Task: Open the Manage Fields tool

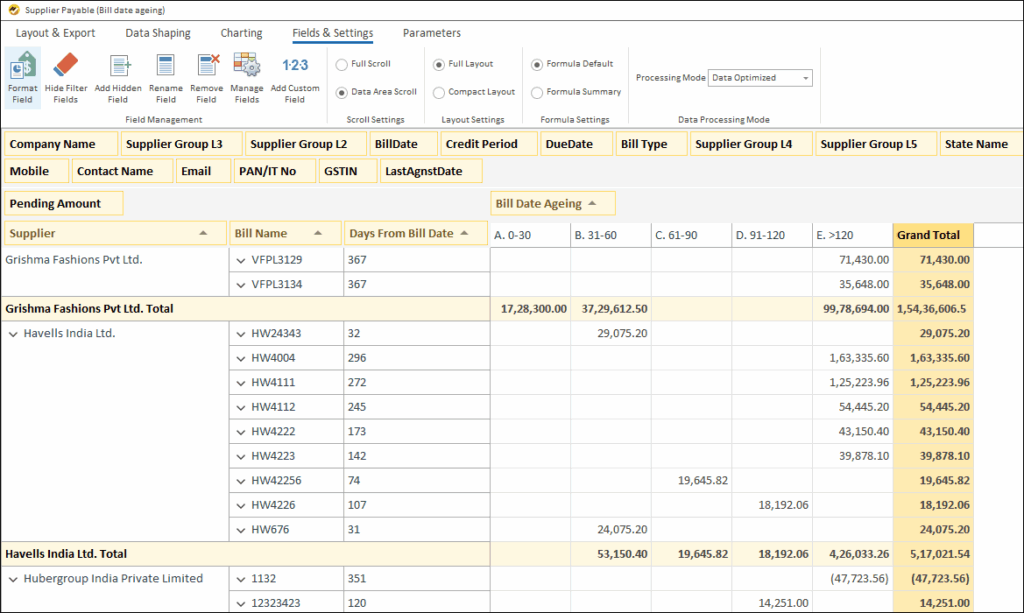Action: point(247,65)
